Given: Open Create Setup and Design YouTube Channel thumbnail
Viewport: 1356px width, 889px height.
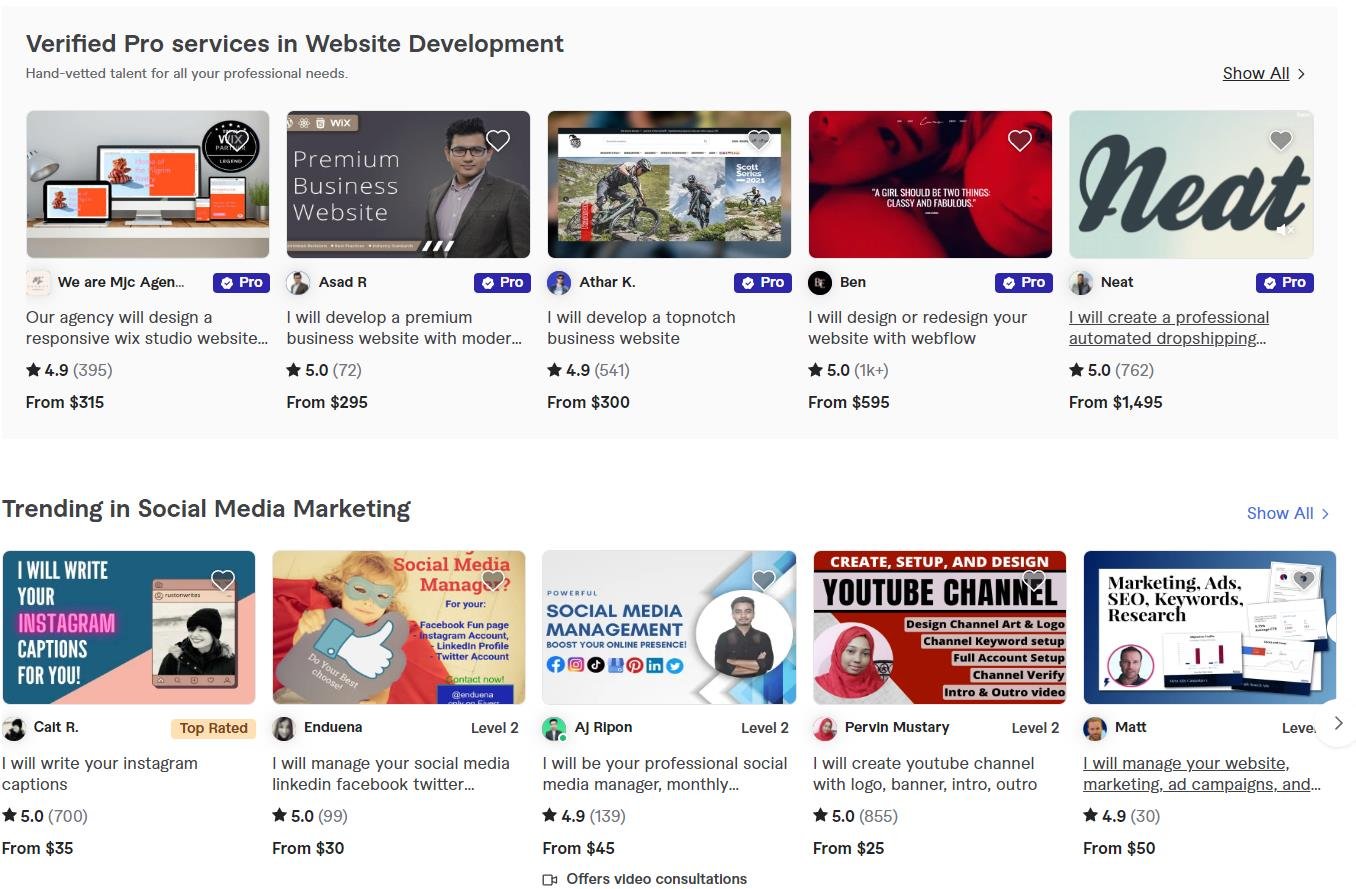Looking at the screenshot, I should (940, 627).
